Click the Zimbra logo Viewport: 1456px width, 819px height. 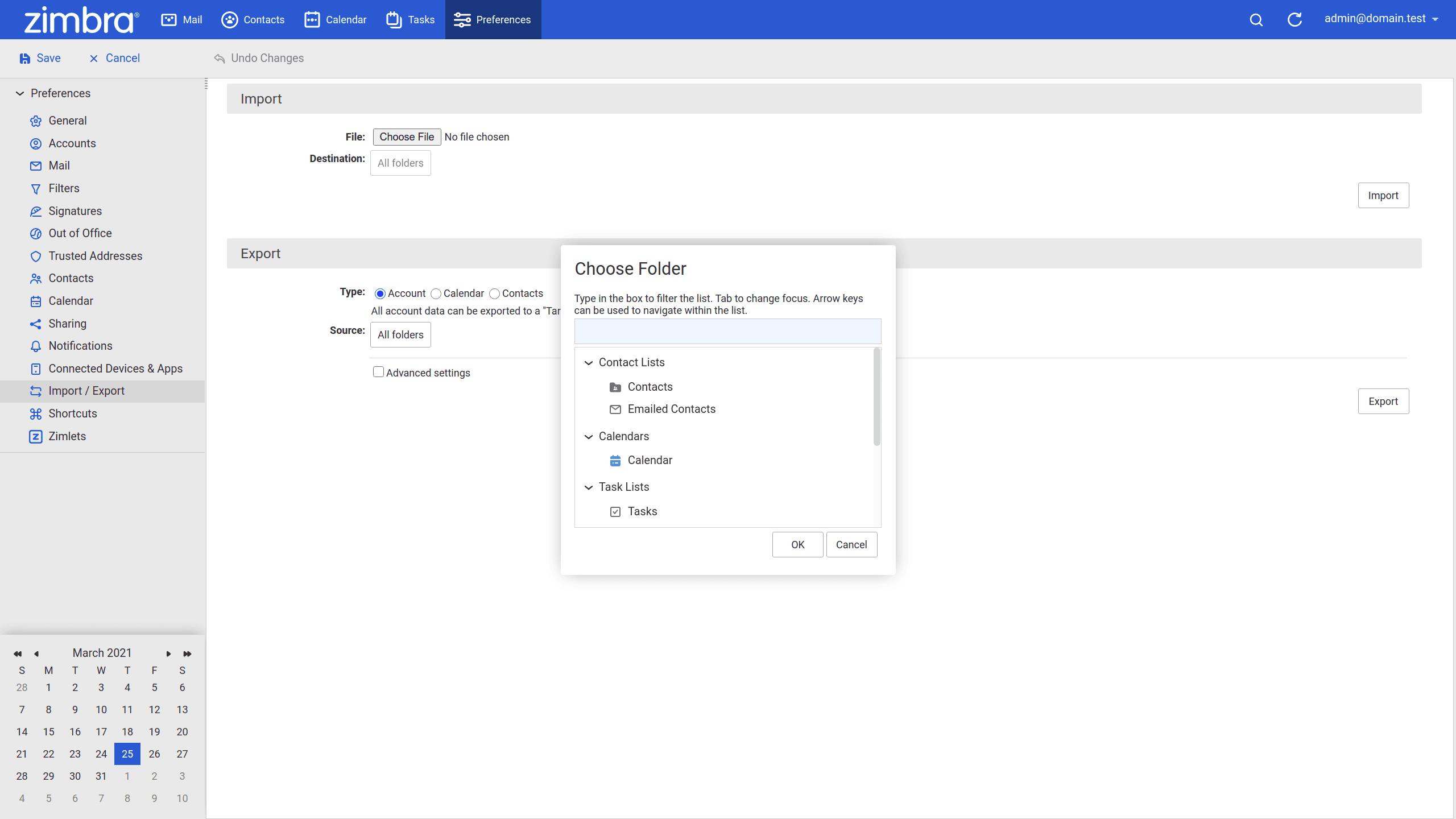[x=81, y=20]
